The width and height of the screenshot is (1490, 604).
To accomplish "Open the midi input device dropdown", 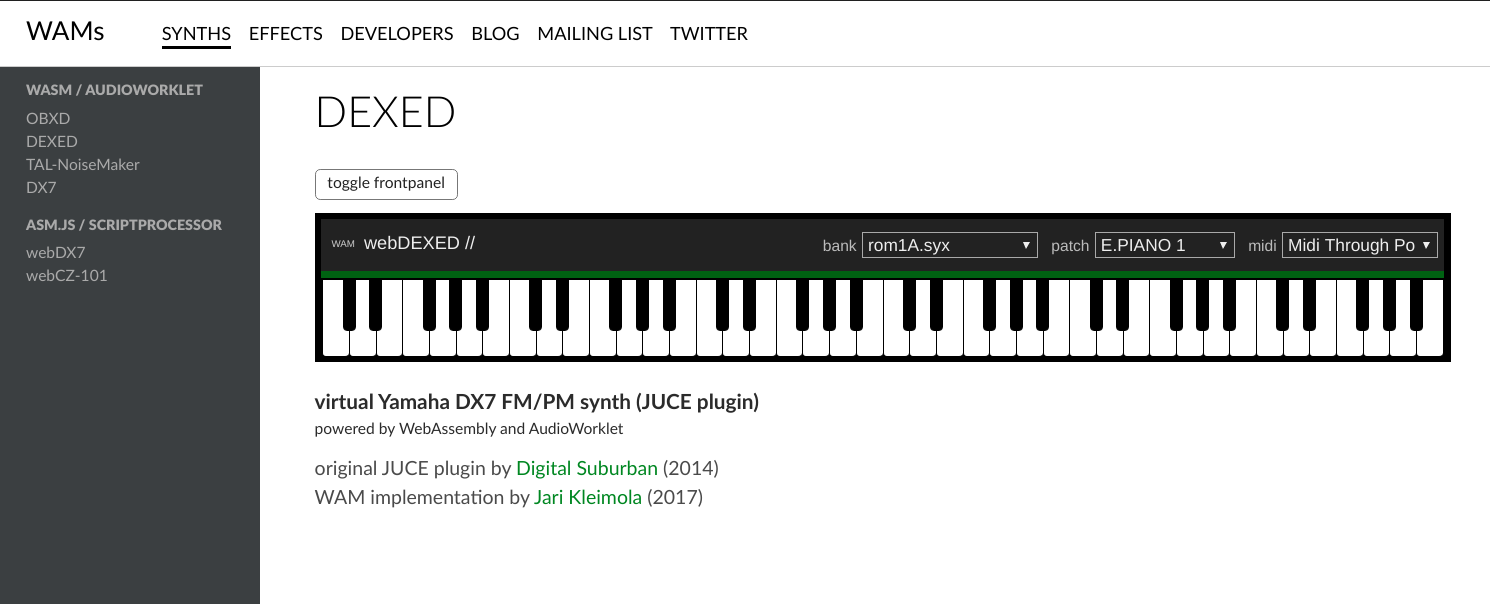I will [x=1359, y=245].
